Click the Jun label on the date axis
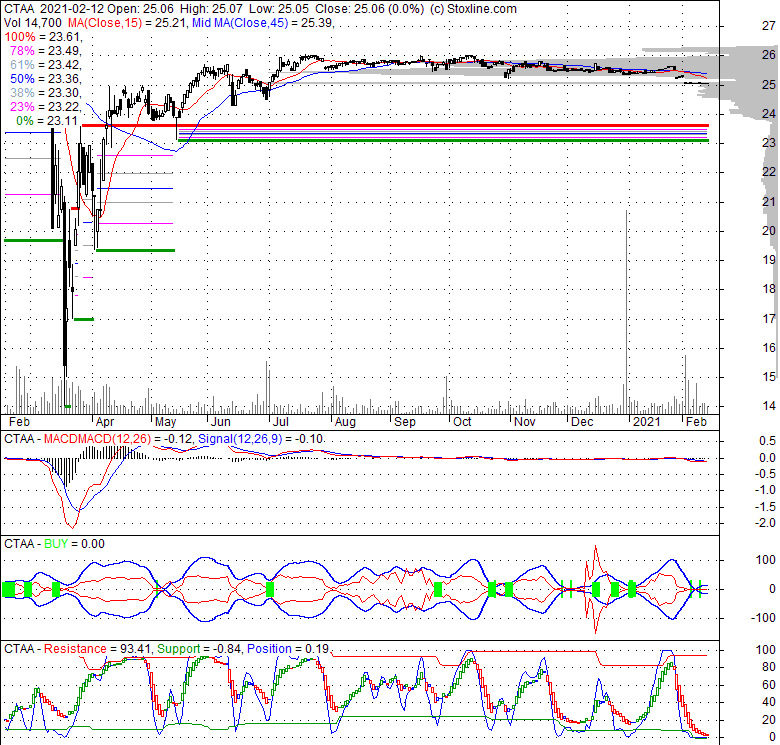This screenshot has height=745, width=780. [x=220, y=422]
